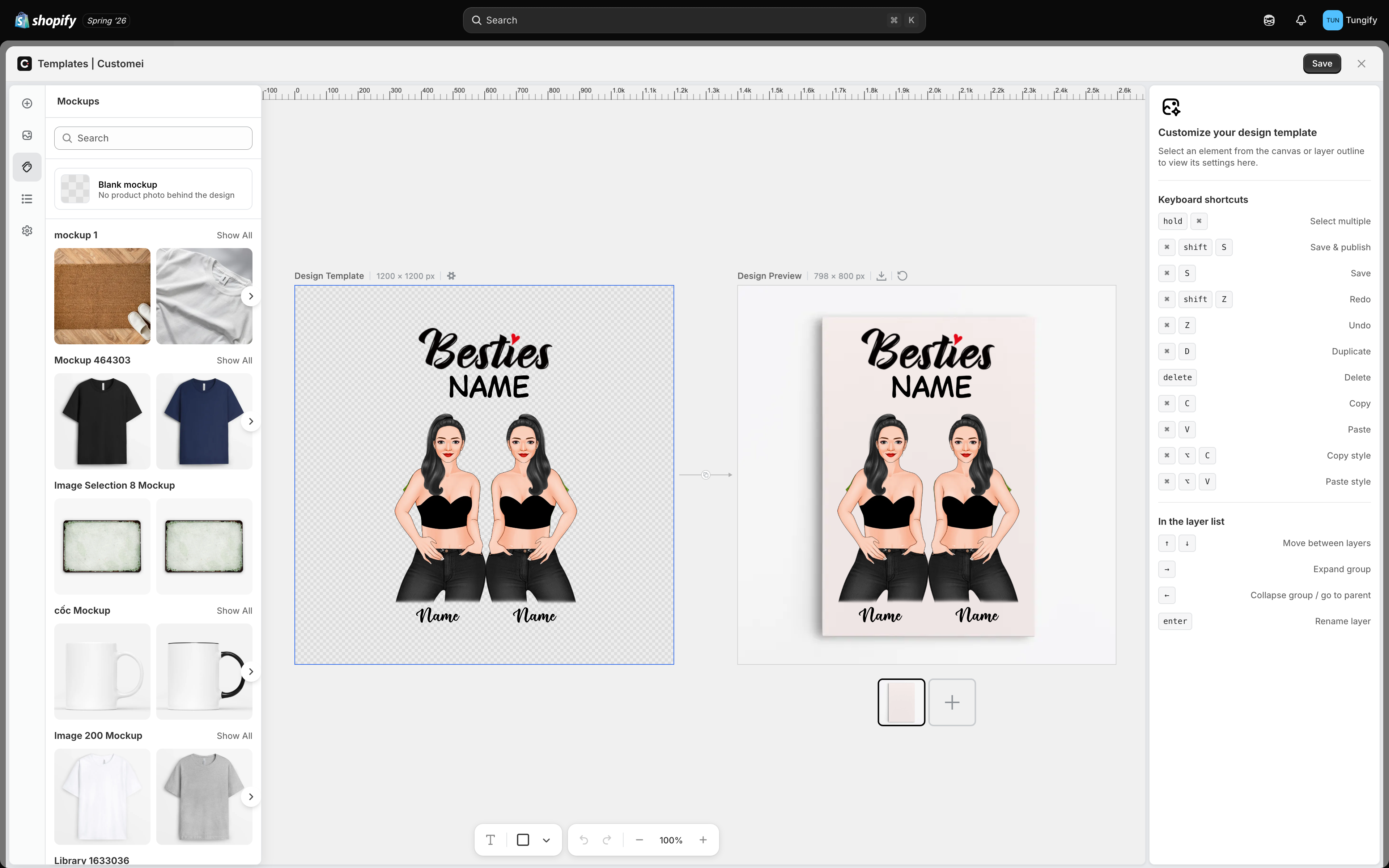Show All for Image 200 Mockup
Viewport: 1389px width, 868px height.
[x=234, y=736]
